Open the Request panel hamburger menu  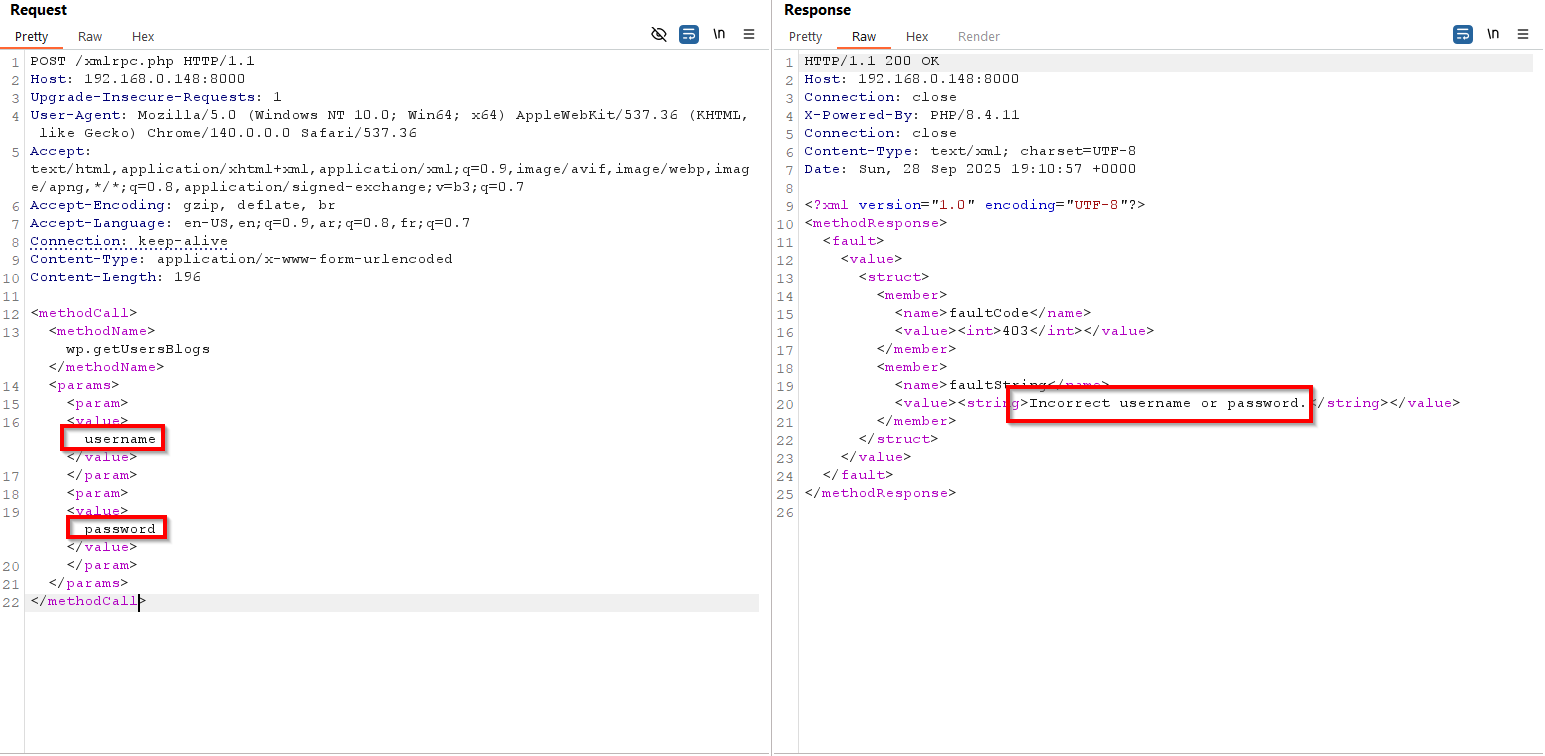click(749, 34)
